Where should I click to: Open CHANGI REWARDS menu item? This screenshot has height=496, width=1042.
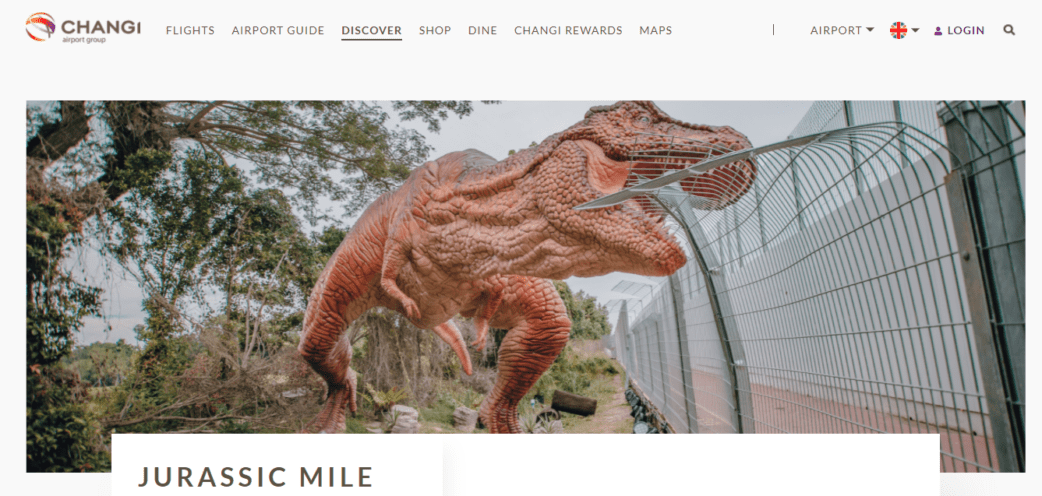click(568, 30)
